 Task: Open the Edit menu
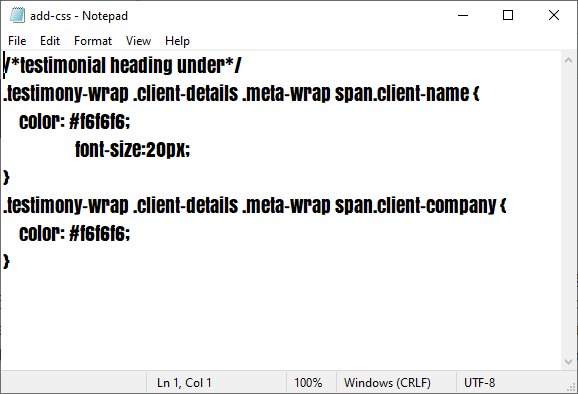tap(50, 41)
